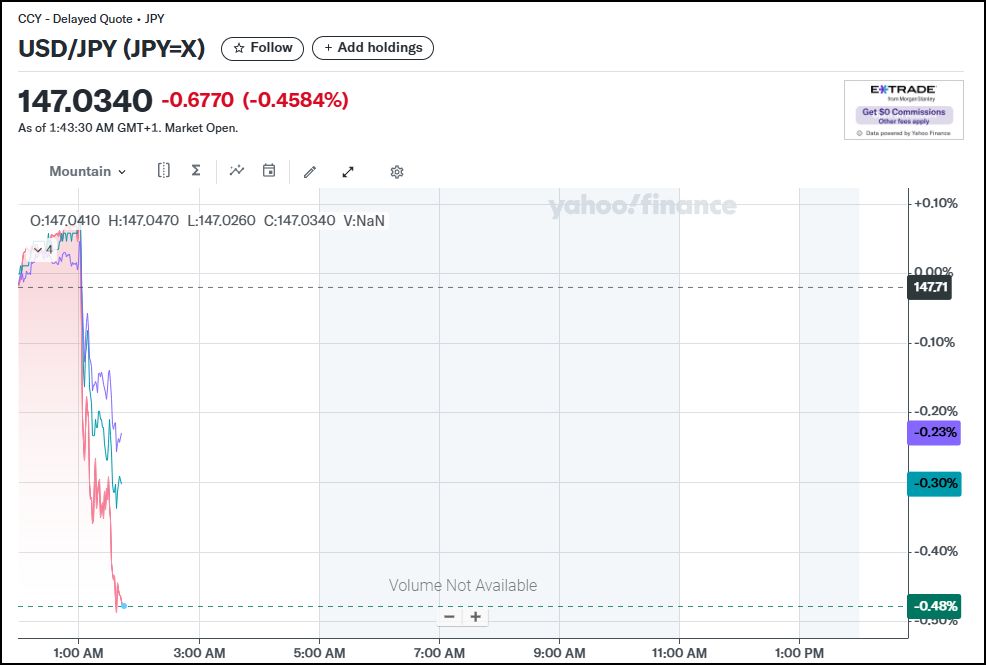Viewport: 986px width, 665px height.
Task: Click the V:NaN volume value
Action: click(x=364, y=221)
